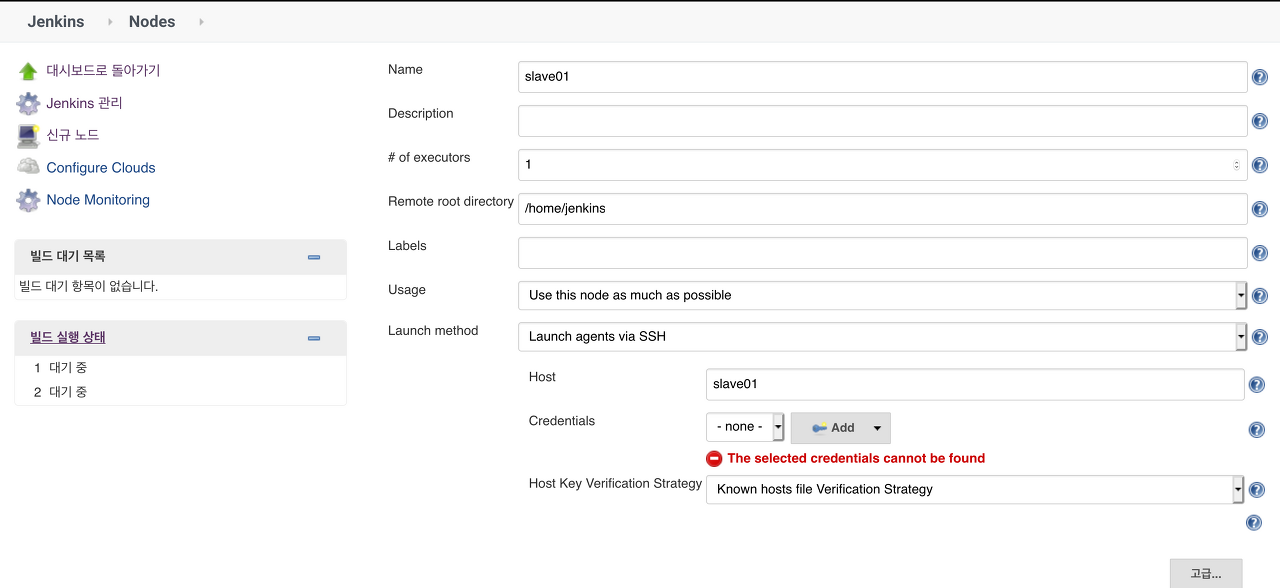Focus the Labels input field
1280x588 pixels.
(882, 252)
